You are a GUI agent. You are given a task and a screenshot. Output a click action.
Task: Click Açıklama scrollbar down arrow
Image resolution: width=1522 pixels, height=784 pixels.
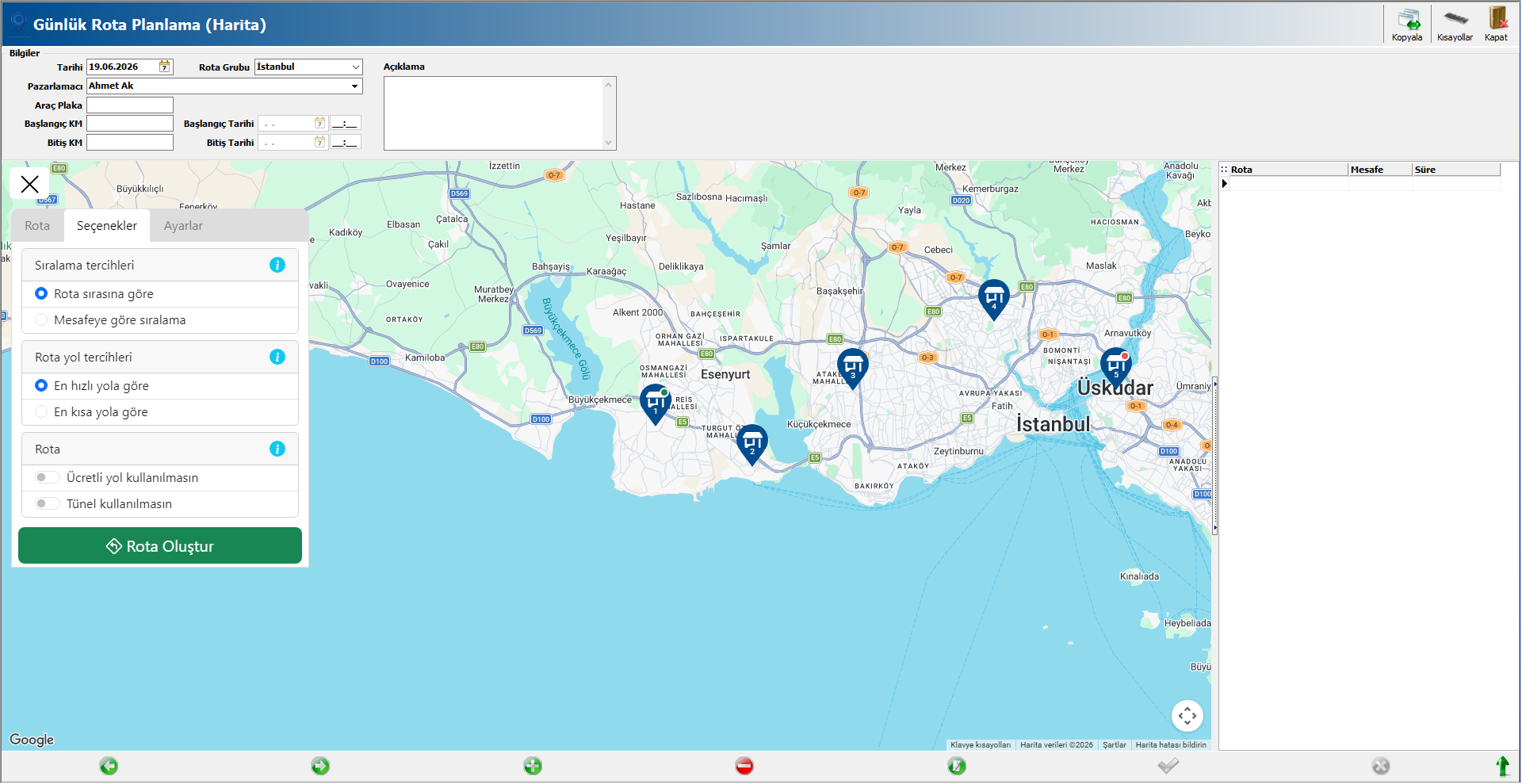tap(609, 143)
